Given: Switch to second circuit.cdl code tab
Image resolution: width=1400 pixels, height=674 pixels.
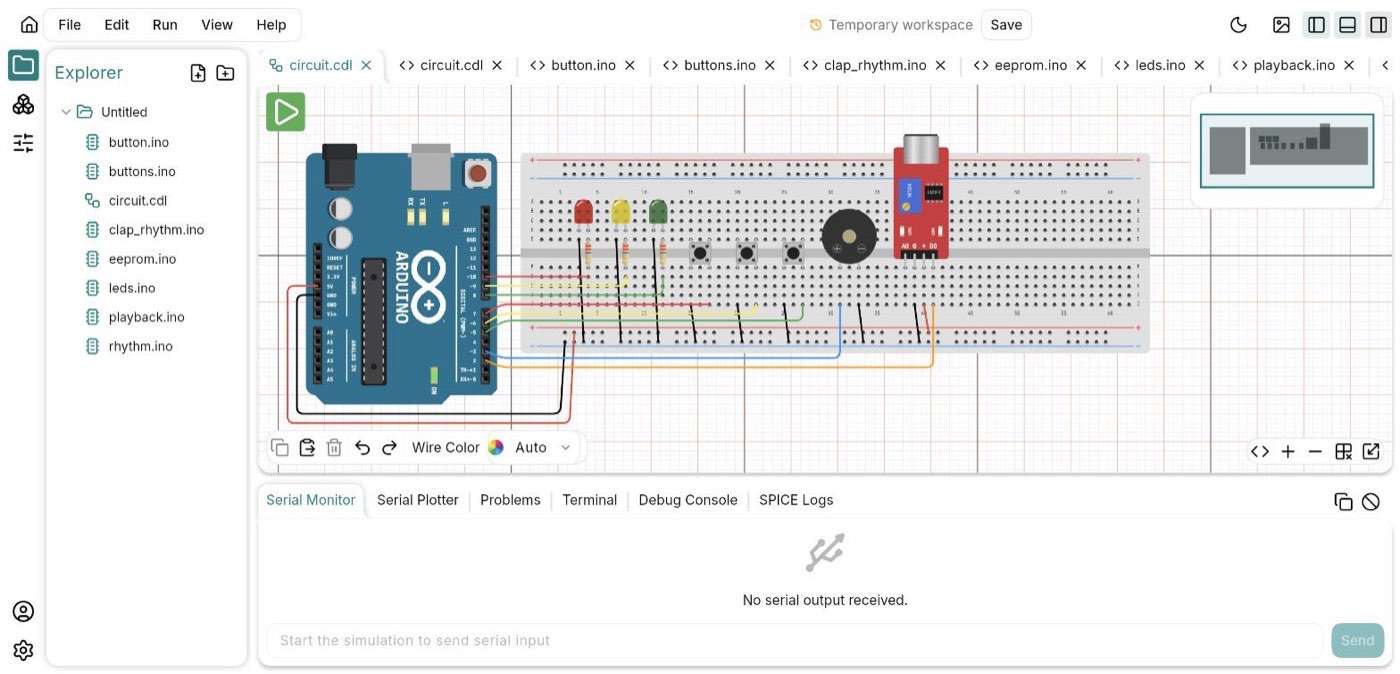Looking at the screenshot, I should point(451,65).
